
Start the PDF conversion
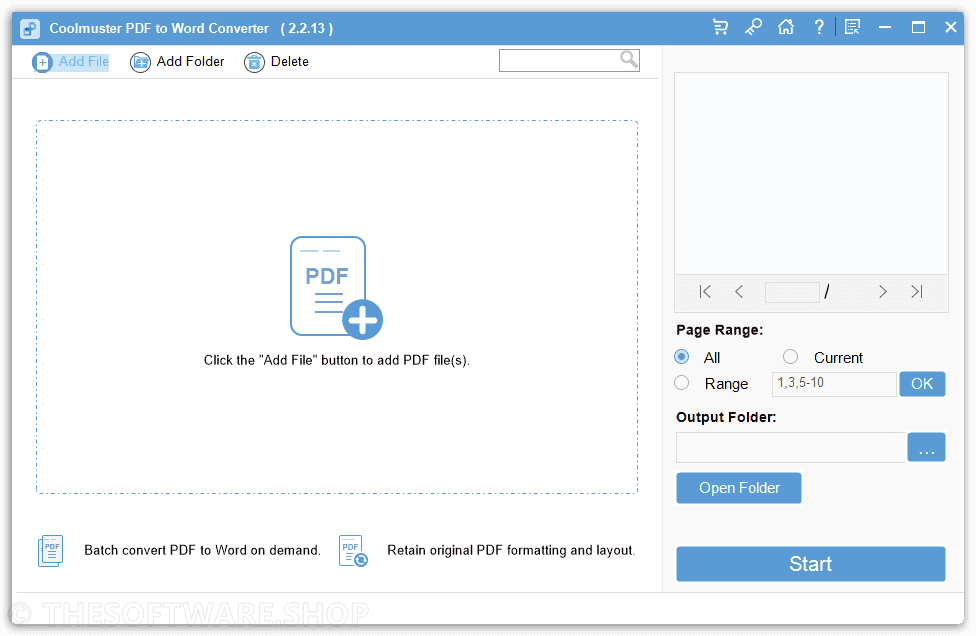(810, 564)
